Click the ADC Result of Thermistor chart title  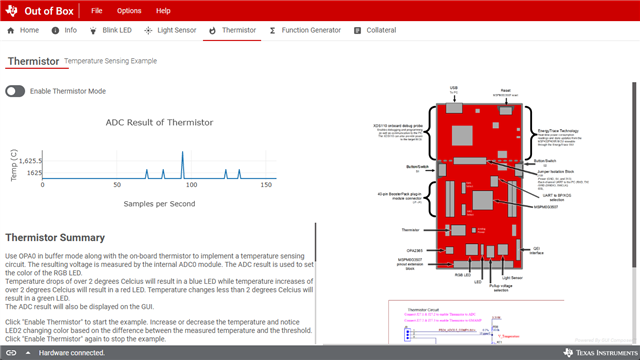159,122
